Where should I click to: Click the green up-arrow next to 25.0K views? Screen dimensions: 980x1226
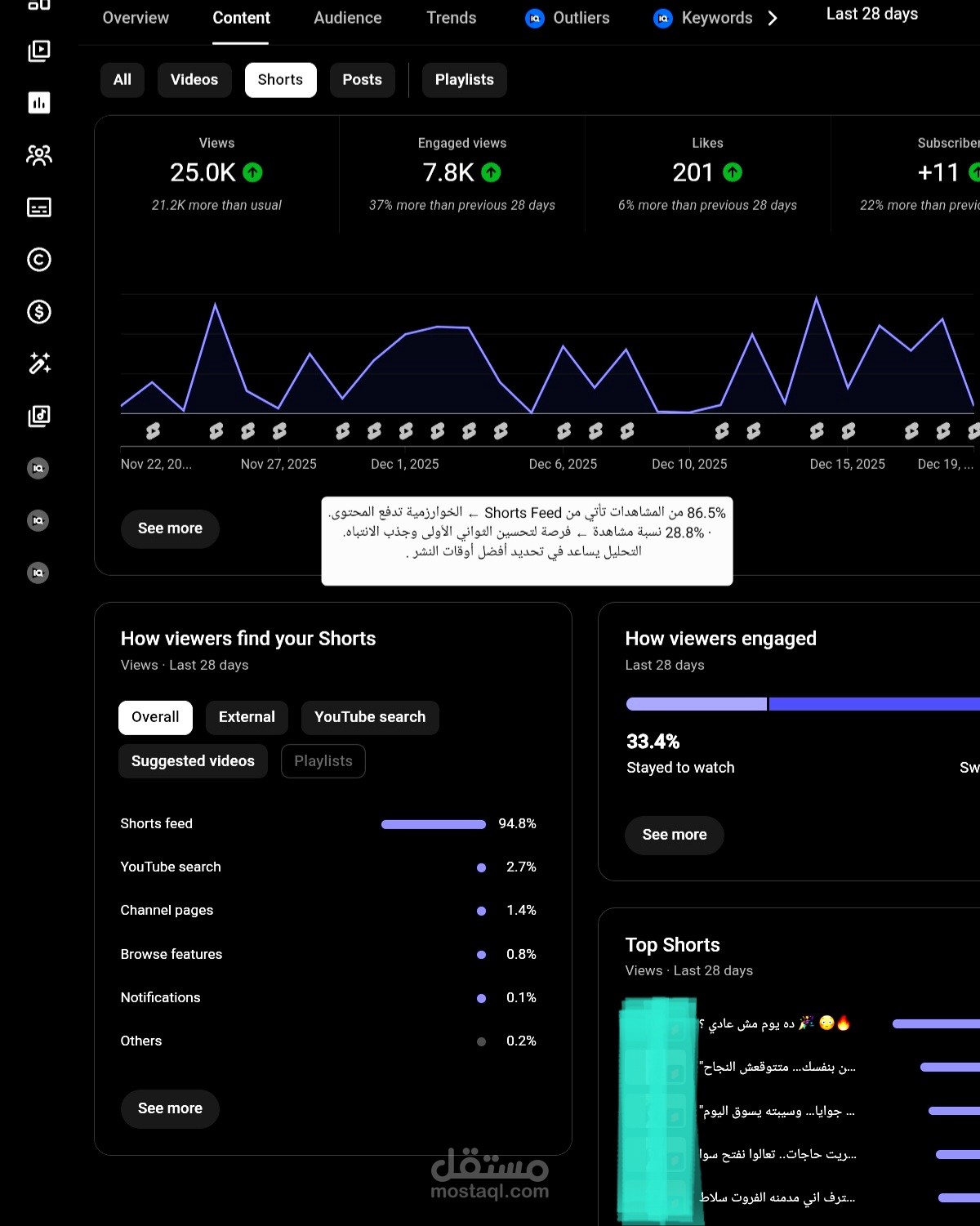click(x=253, y=172)
